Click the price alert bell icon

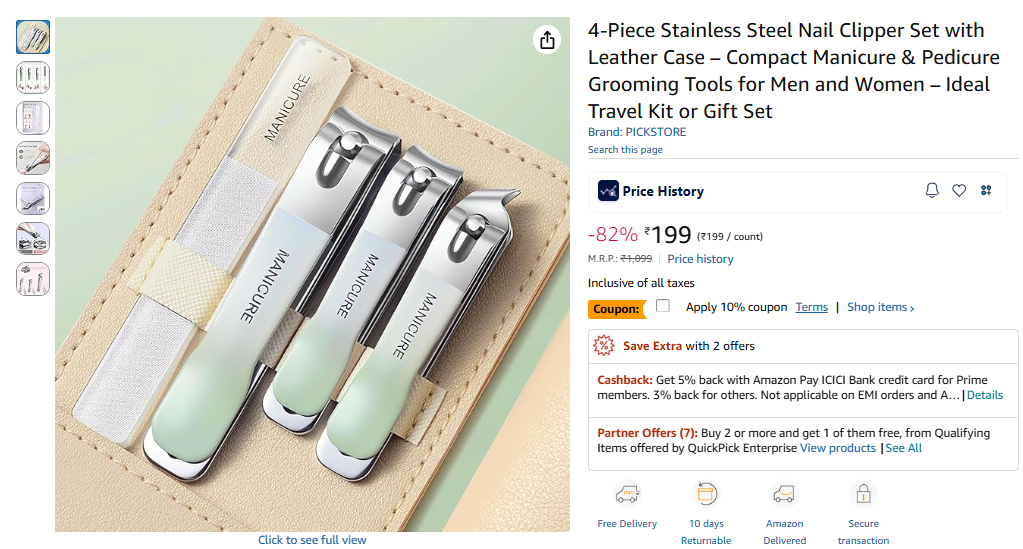coord(932,191)
